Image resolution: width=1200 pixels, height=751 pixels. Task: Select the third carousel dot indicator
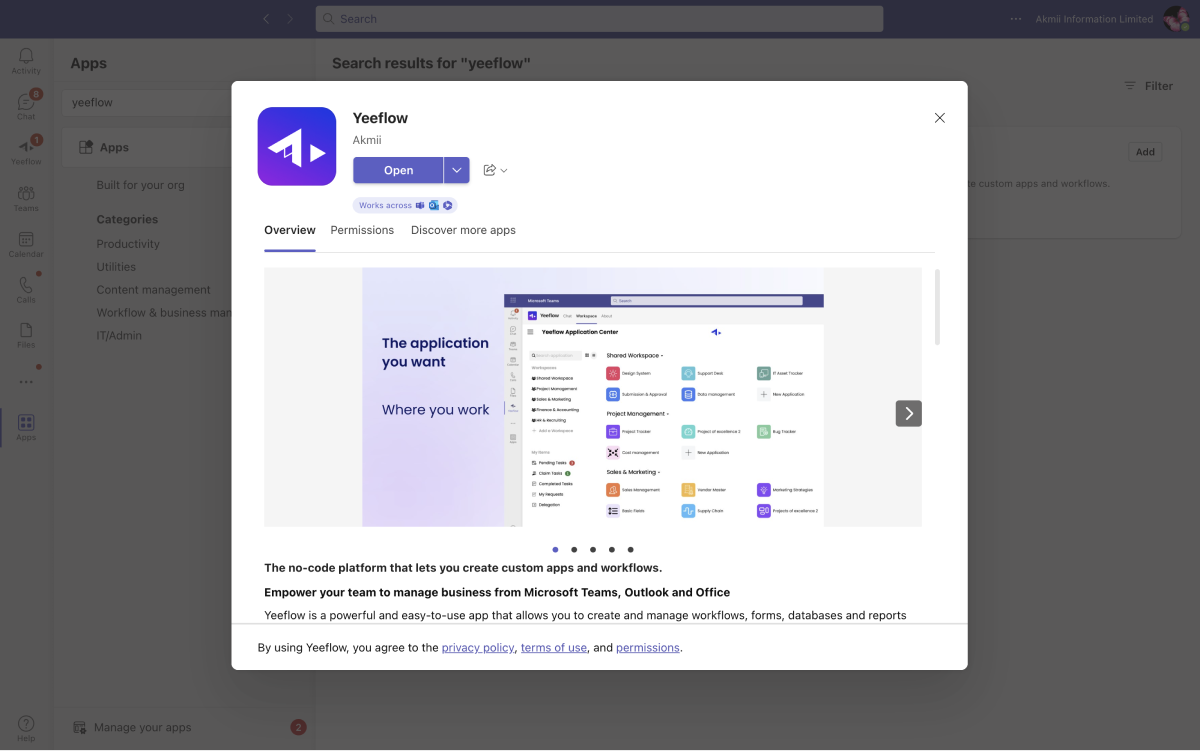point(593,549)
